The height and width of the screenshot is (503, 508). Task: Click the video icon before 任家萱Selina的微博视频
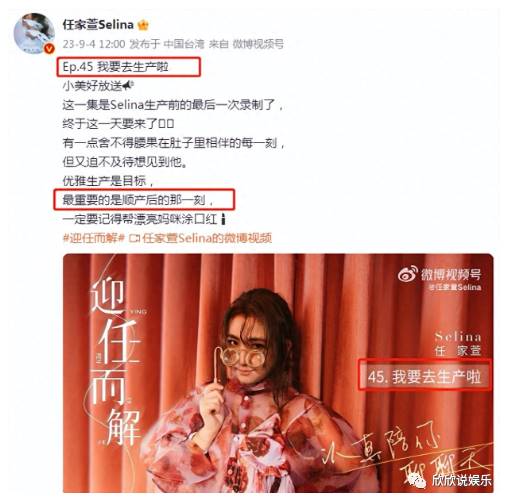(134, 238)
